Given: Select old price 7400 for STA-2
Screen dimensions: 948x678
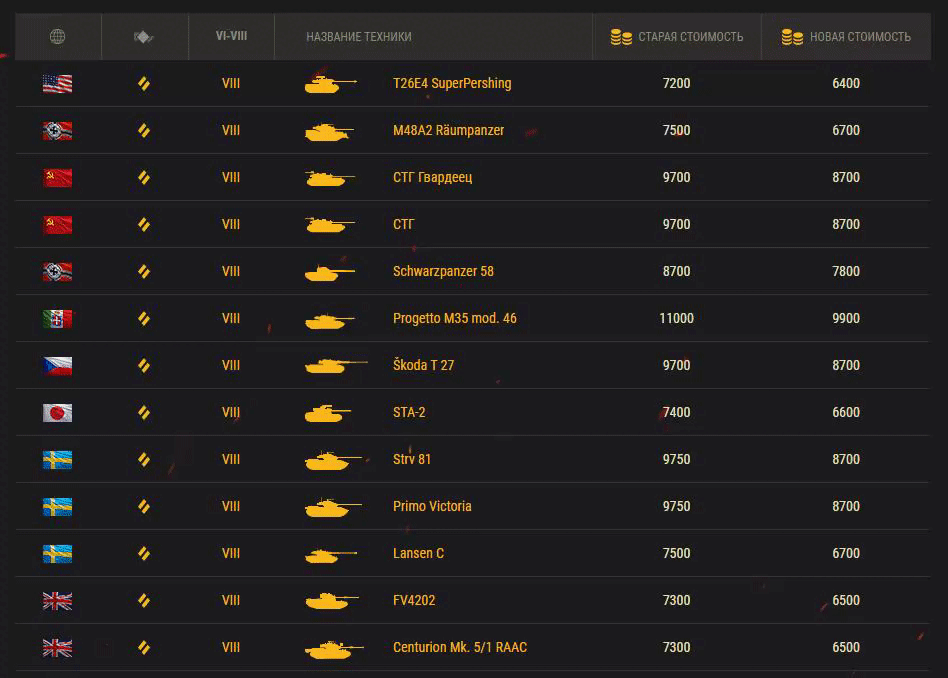Looking at the screenshot, I should (677, 412).
